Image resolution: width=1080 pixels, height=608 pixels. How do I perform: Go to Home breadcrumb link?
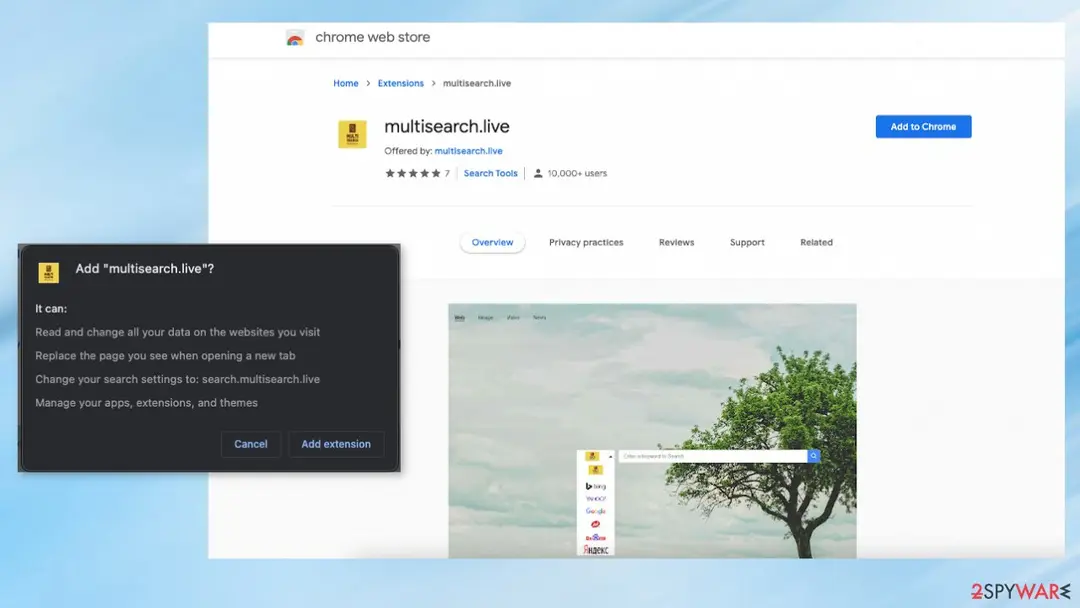346,83
